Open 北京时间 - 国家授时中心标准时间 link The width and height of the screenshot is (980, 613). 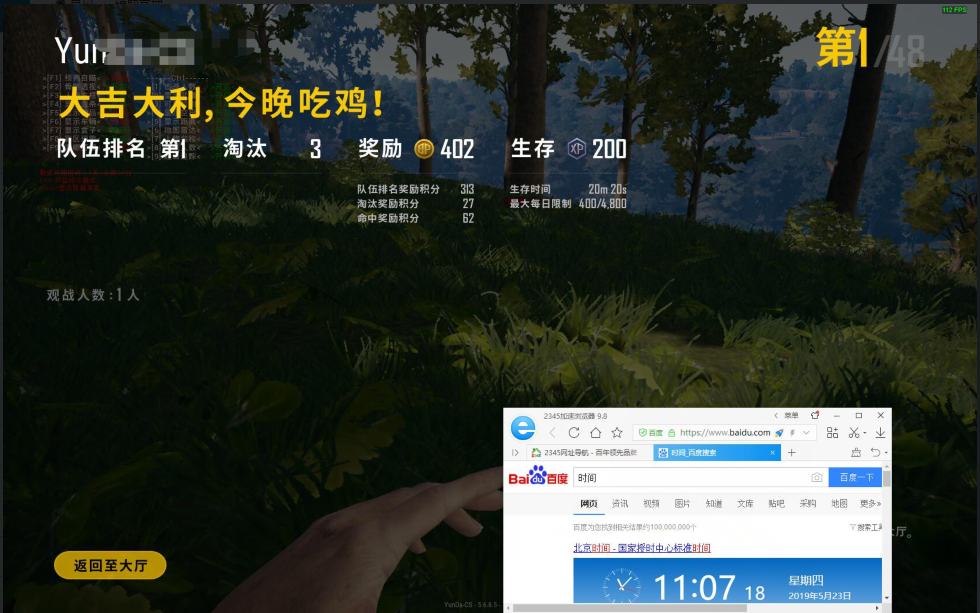pos(642,548)
